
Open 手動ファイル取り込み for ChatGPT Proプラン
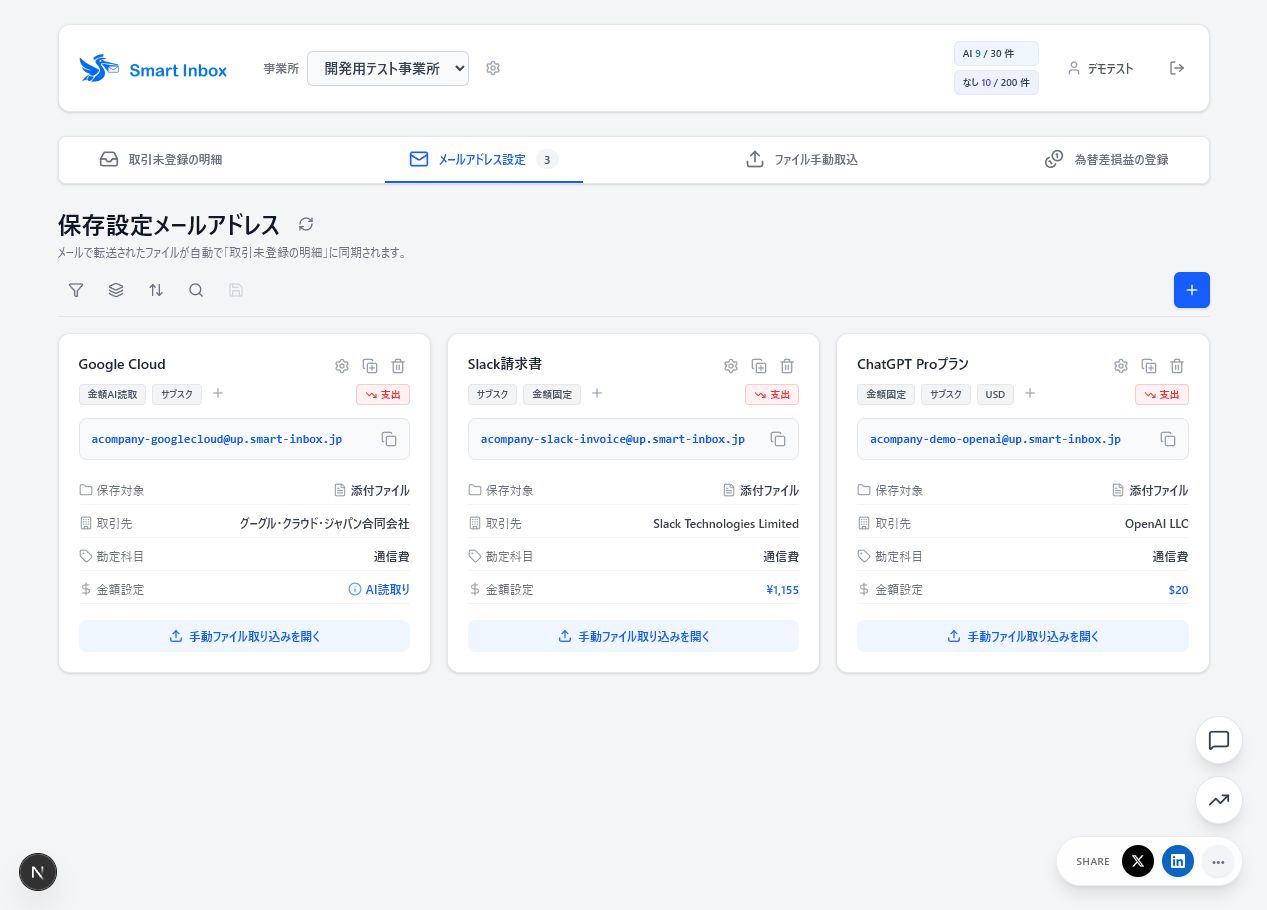click(x=1023, y=636)
